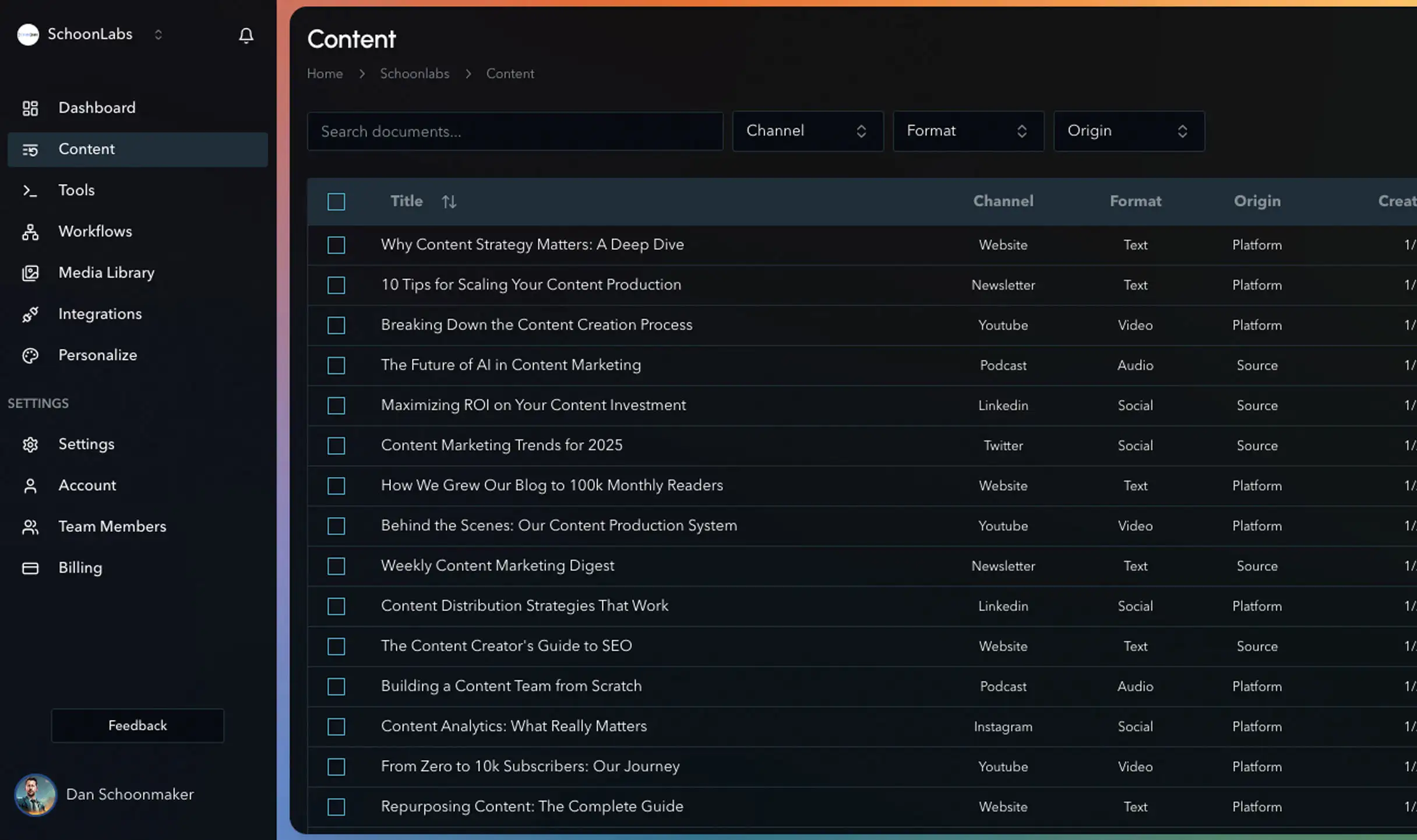Click the Dashboard grid icon

30,108
